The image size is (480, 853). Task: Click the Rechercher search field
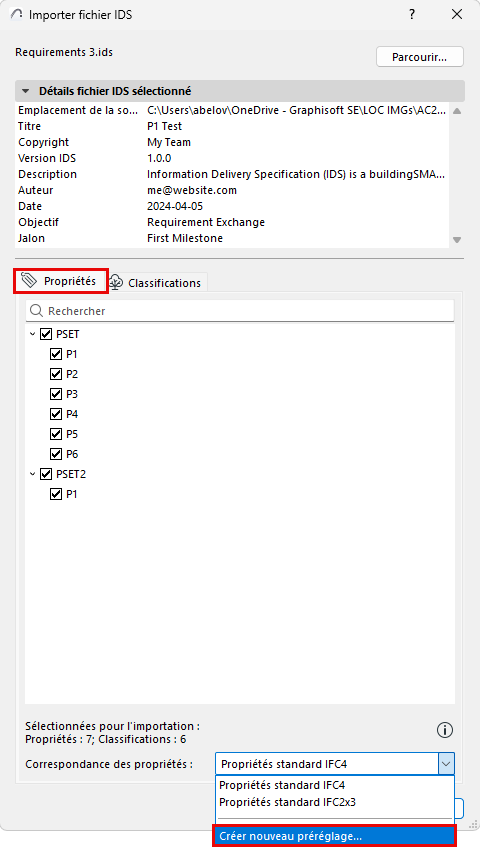239,311
